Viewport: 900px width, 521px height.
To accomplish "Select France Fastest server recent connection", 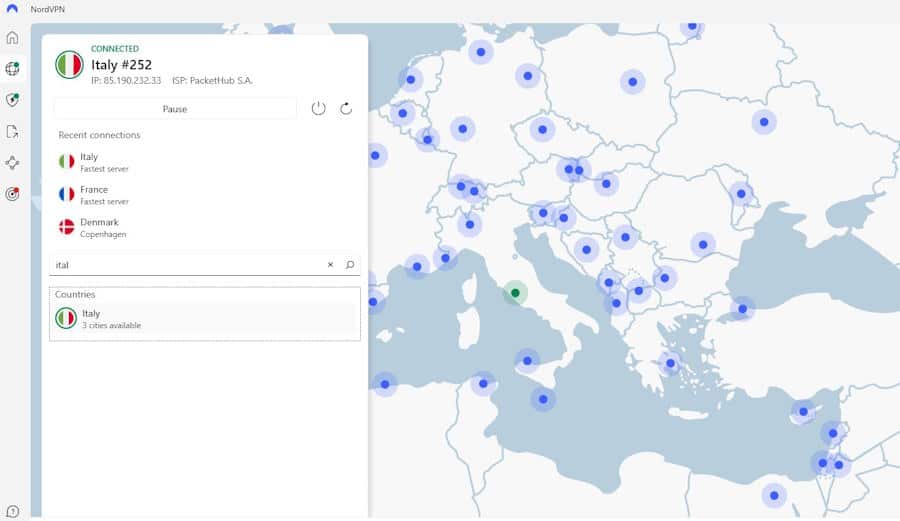I will [x=205, y=195].
